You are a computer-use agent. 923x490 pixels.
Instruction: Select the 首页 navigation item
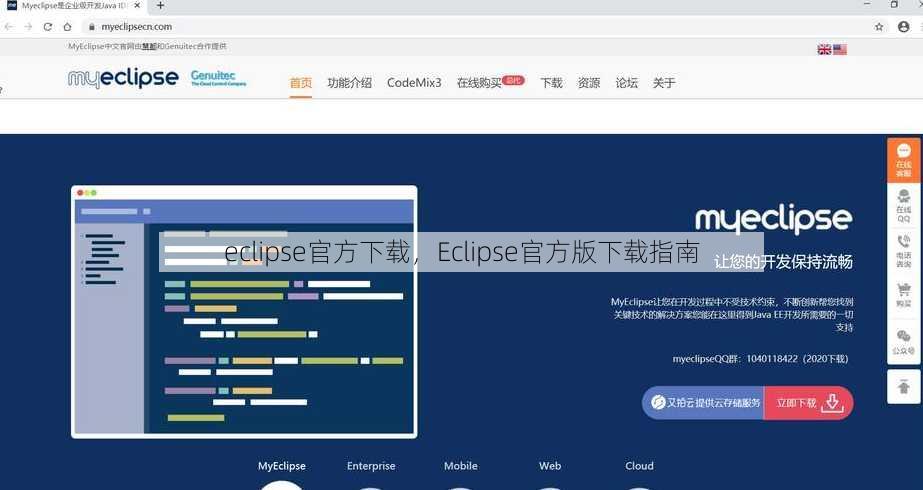click(301, 83)
